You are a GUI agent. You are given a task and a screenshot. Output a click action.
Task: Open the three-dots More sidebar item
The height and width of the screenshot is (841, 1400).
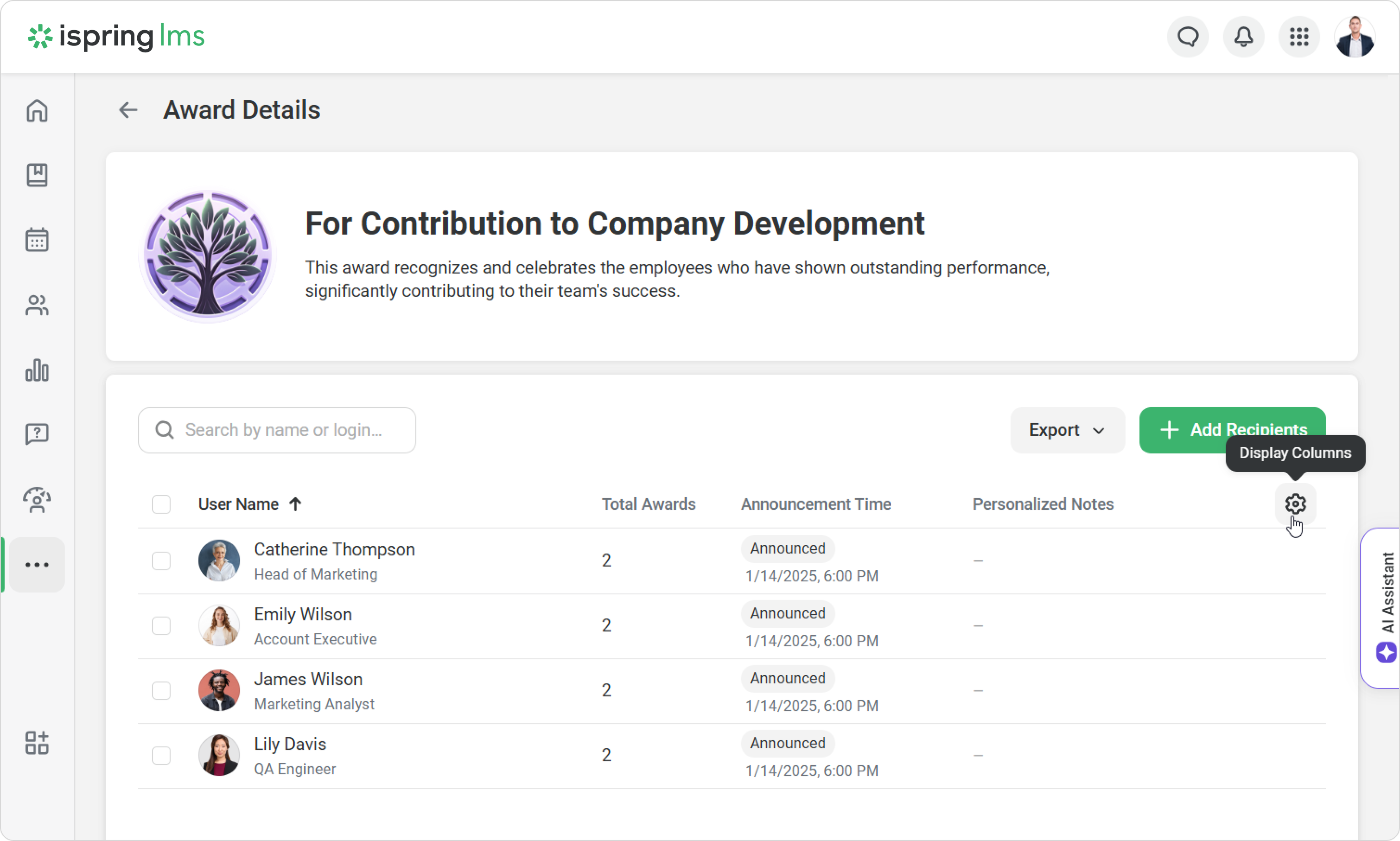click(37, 564)
